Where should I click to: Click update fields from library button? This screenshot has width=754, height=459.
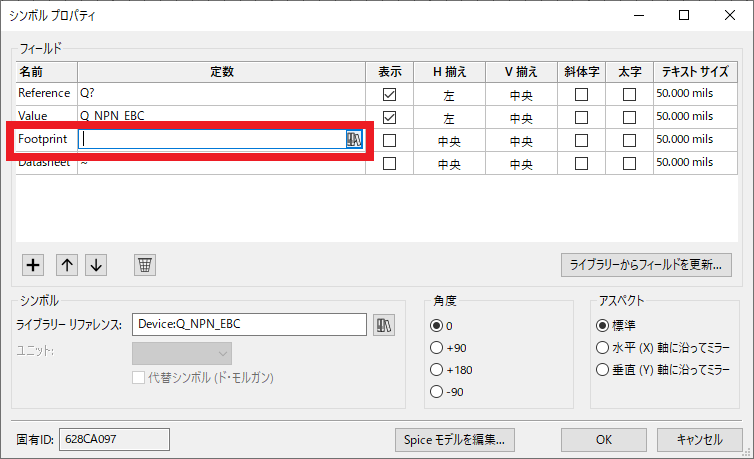coord(646,265)
